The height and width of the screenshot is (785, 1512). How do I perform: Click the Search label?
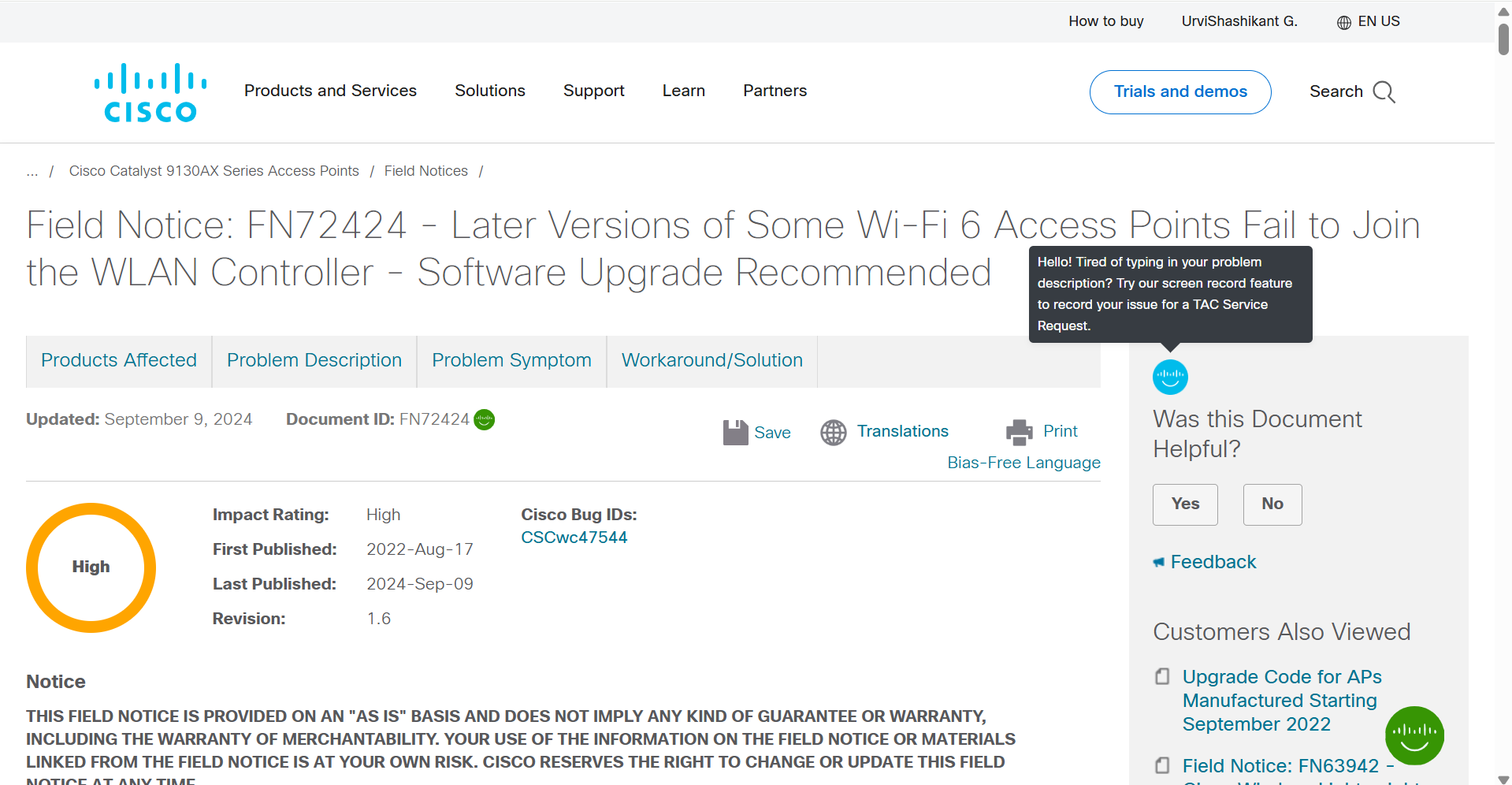[1336, 91]
